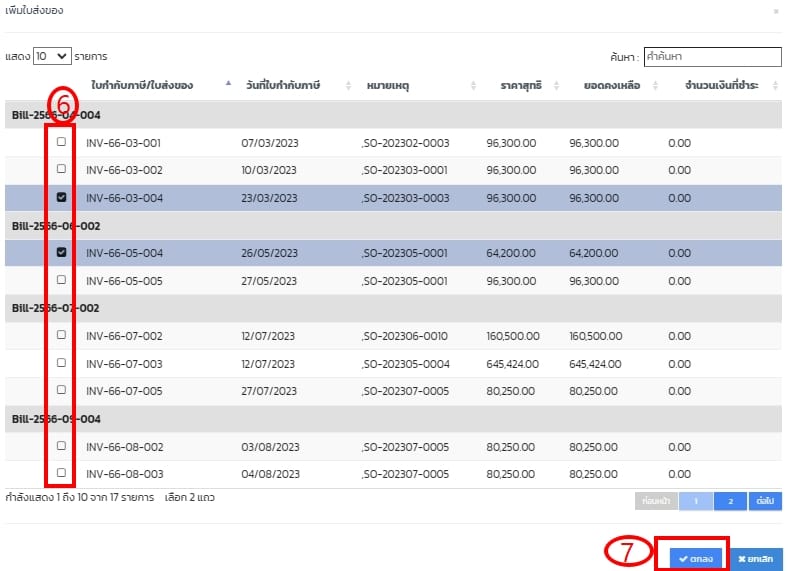The image size is (788, 571).
Task: Click the ก่อนหน้า previous page button
Action: click(656, 498)
